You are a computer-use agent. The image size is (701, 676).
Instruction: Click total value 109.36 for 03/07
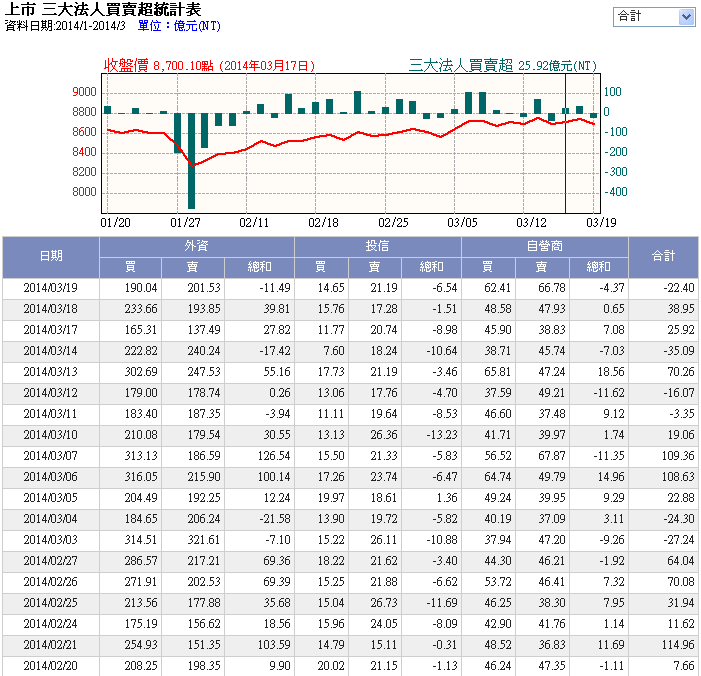click(x=678, y=456)
